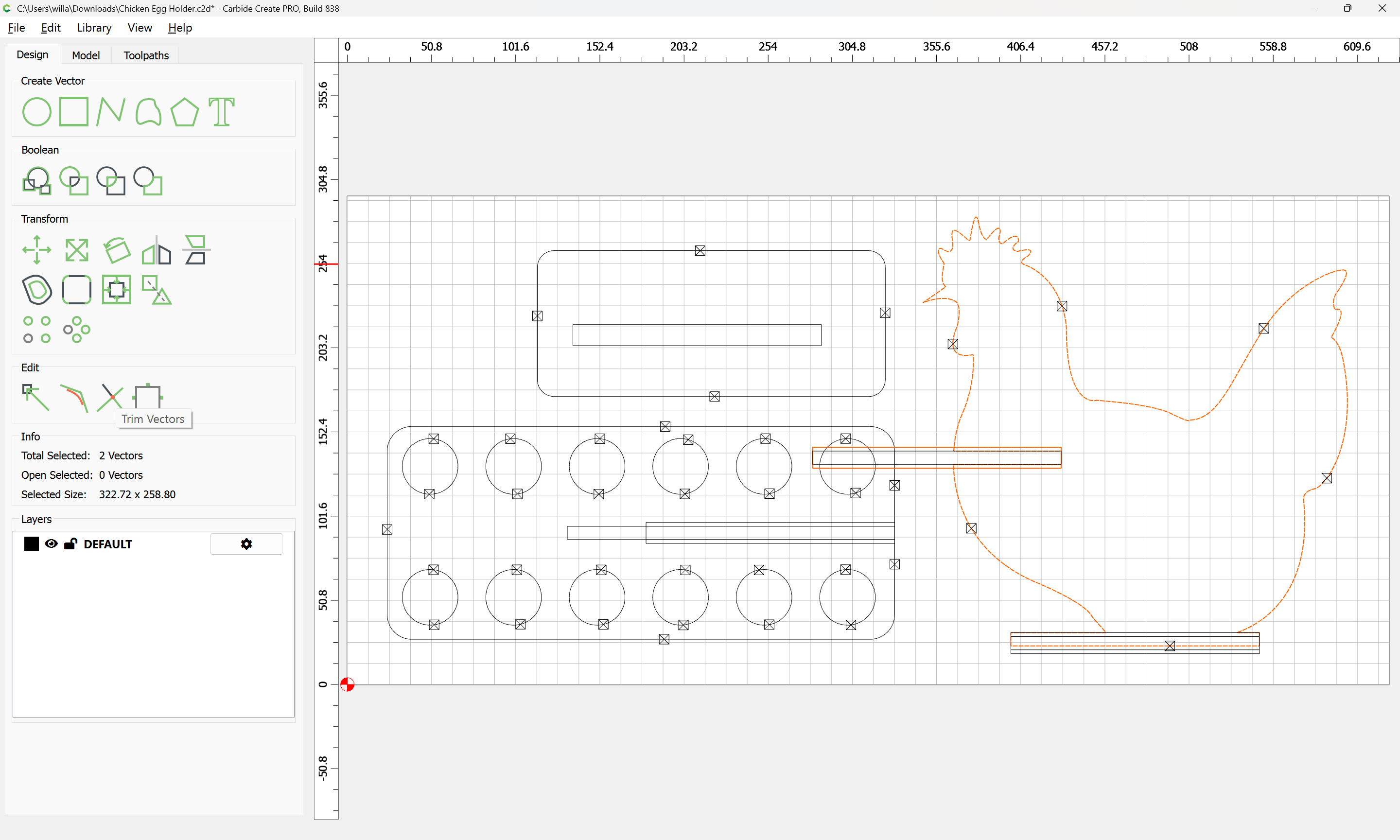This screenshot has width=1400, height=840.
Task: Click the red origin marker on canvas
Action: 348,684
